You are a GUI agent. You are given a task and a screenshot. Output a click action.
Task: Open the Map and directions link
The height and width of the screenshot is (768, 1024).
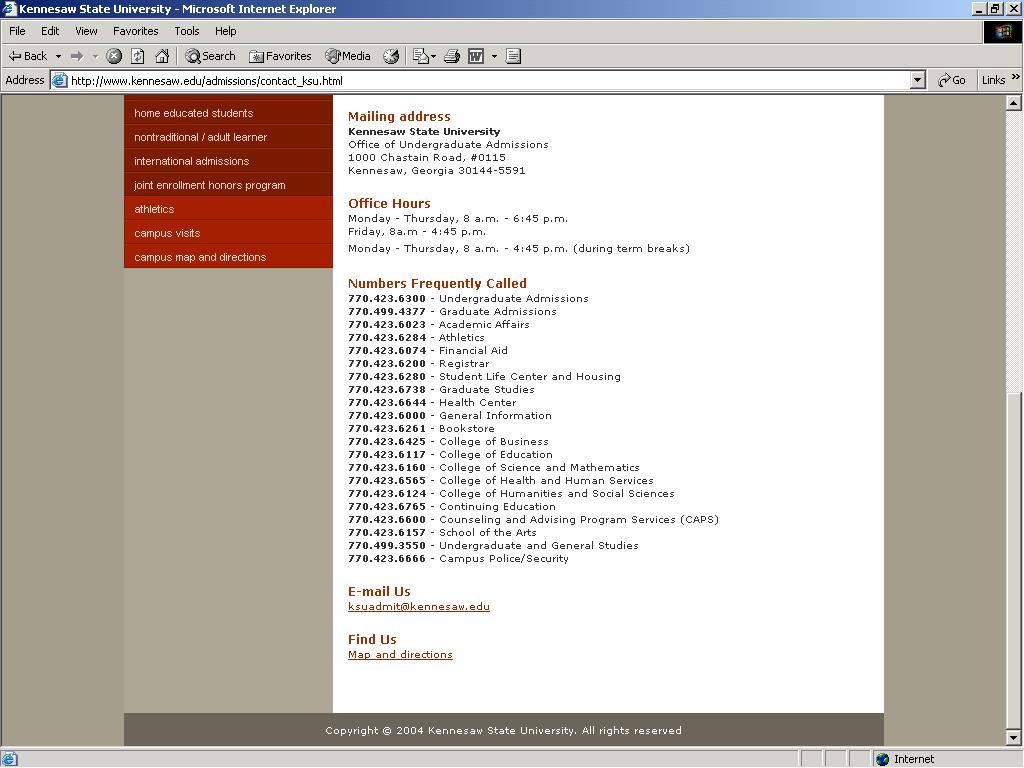400,654
